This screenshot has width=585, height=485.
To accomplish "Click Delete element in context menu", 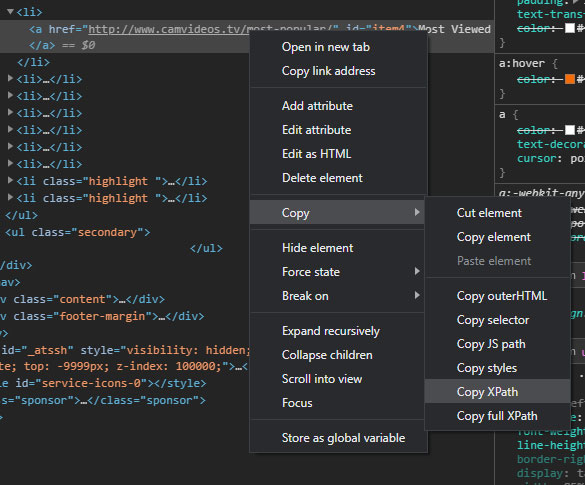I will click(338, 178).
